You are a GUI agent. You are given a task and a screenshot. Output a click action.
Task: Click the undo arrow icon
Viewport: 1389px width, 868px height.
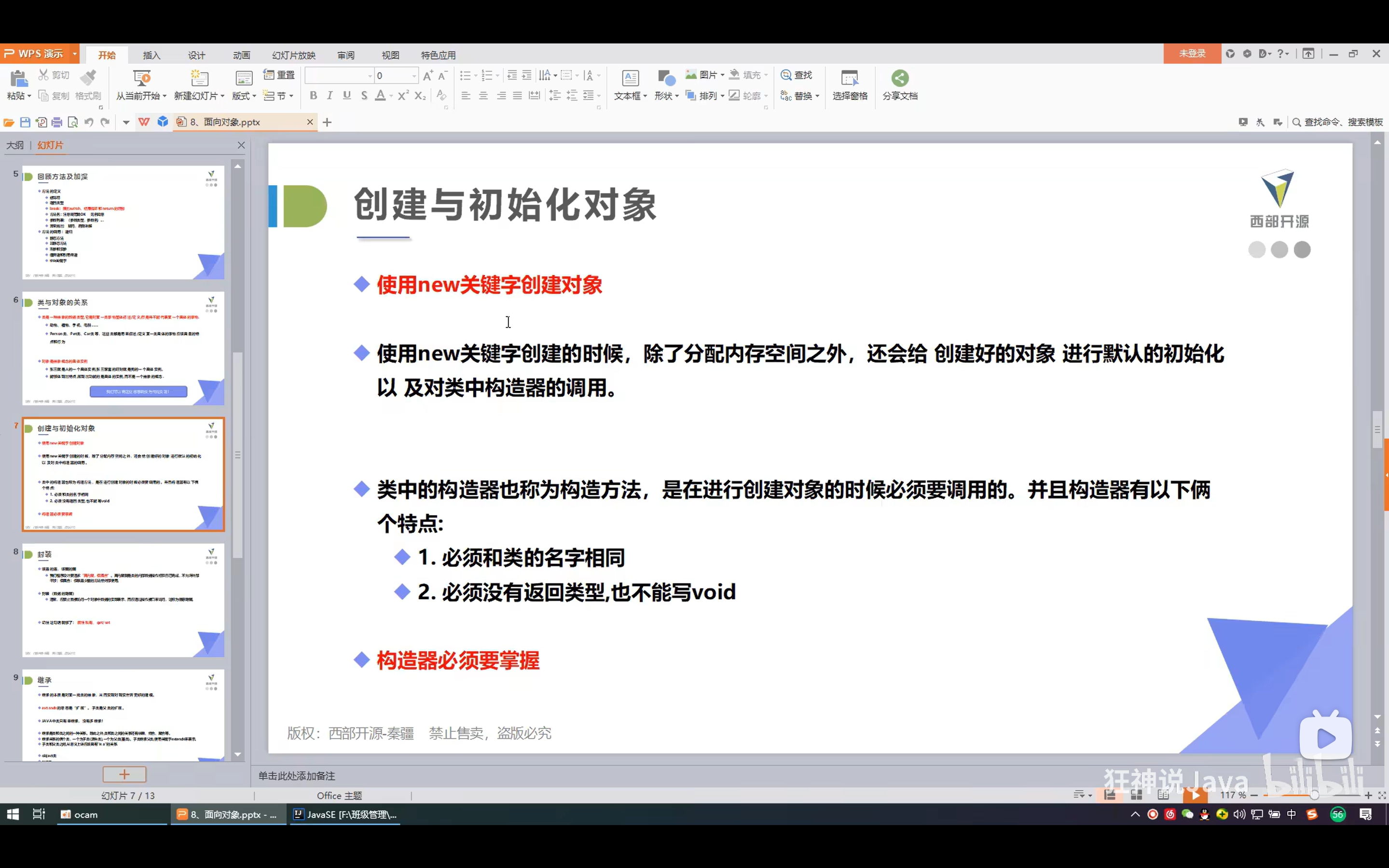(88, 122)
